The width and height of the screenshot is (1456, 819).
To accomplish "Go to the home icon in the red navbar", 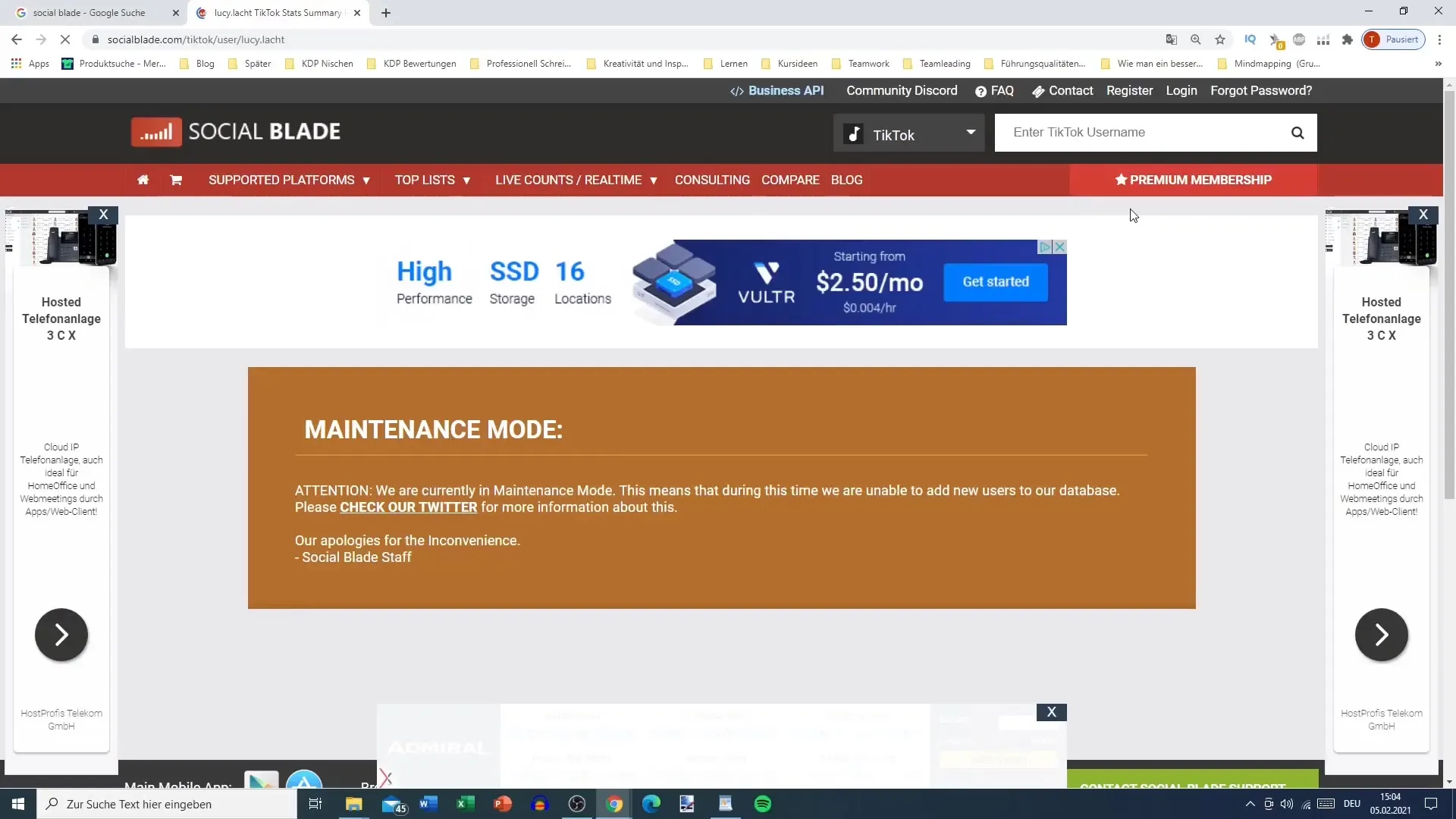I will tap(143, 180).
